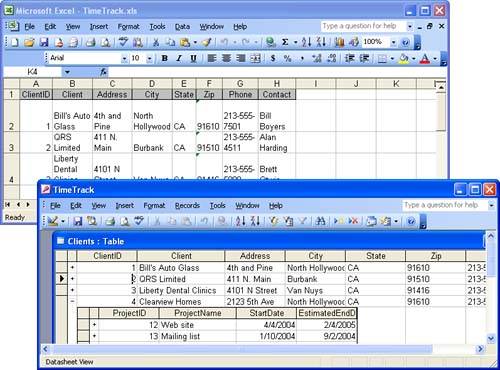Image resolution: width=500 pixels, height=370 pixels.
Task: Click the Save icon in Excel toolbar
Action: [44, 42]
